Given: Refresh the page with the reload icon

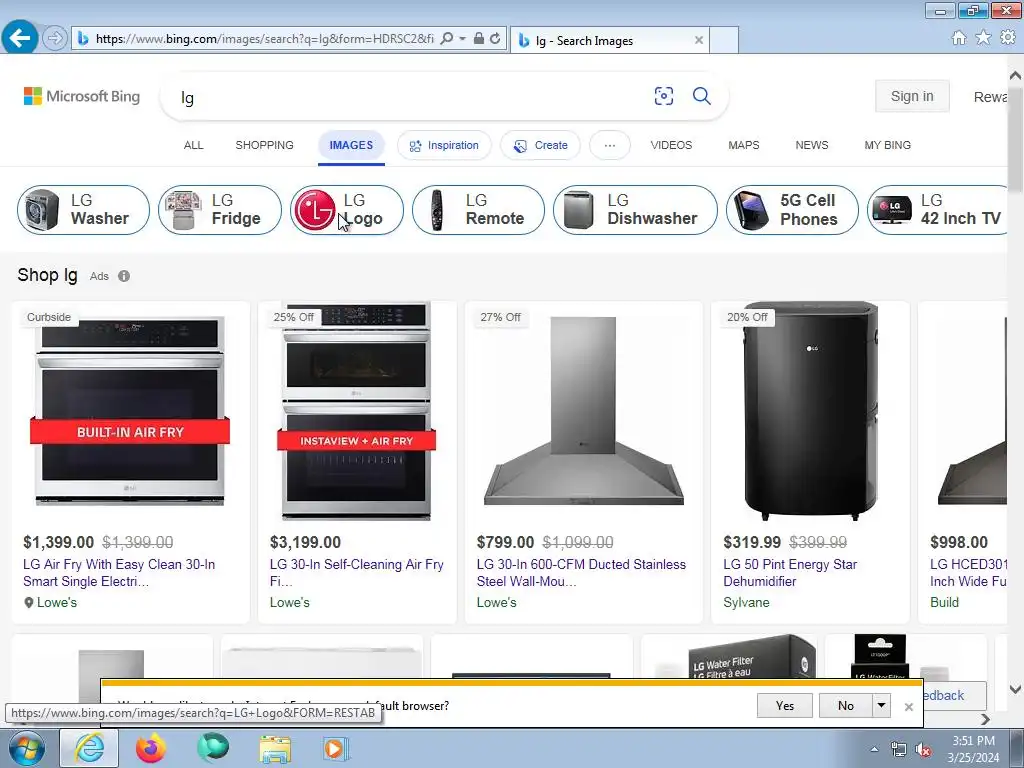Looking at the screenshot, I should (x=495, y=39).
